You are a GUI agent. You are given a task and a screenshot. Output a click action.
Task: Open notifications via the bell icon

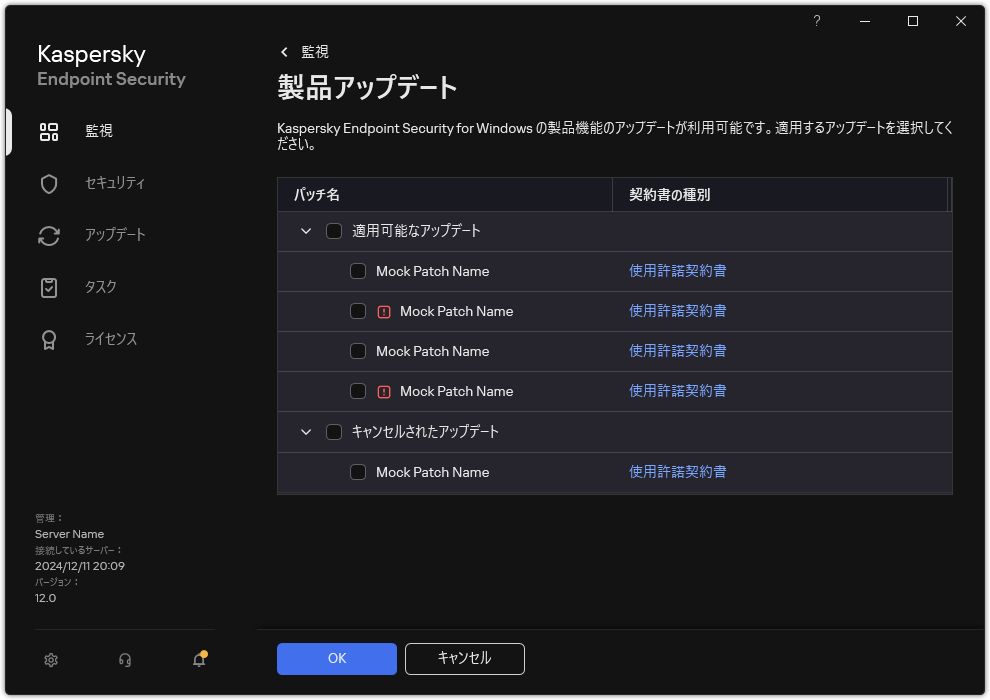coord(198,660)
